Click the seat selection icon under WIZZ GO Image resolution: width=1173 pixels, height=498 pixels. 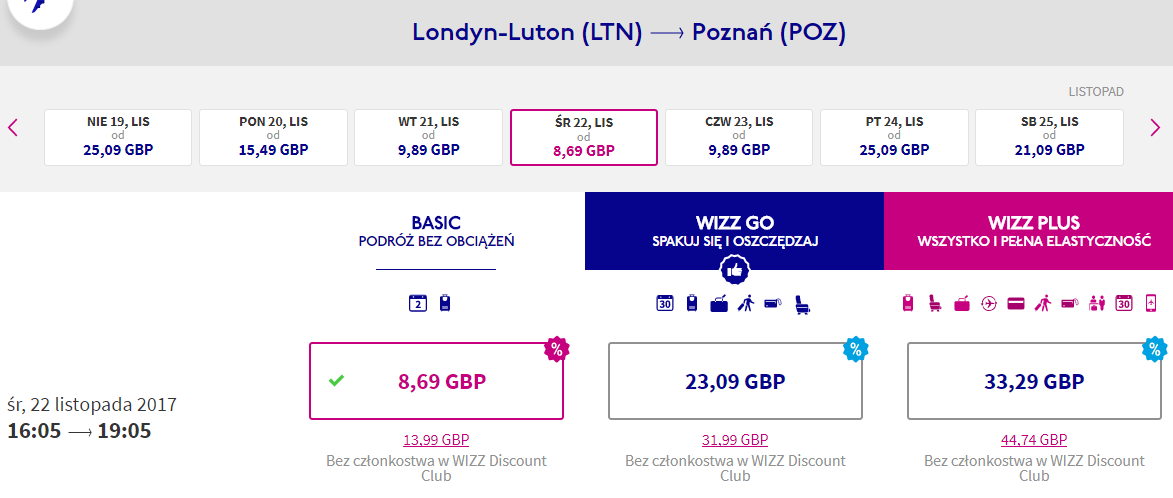(803, 304)
